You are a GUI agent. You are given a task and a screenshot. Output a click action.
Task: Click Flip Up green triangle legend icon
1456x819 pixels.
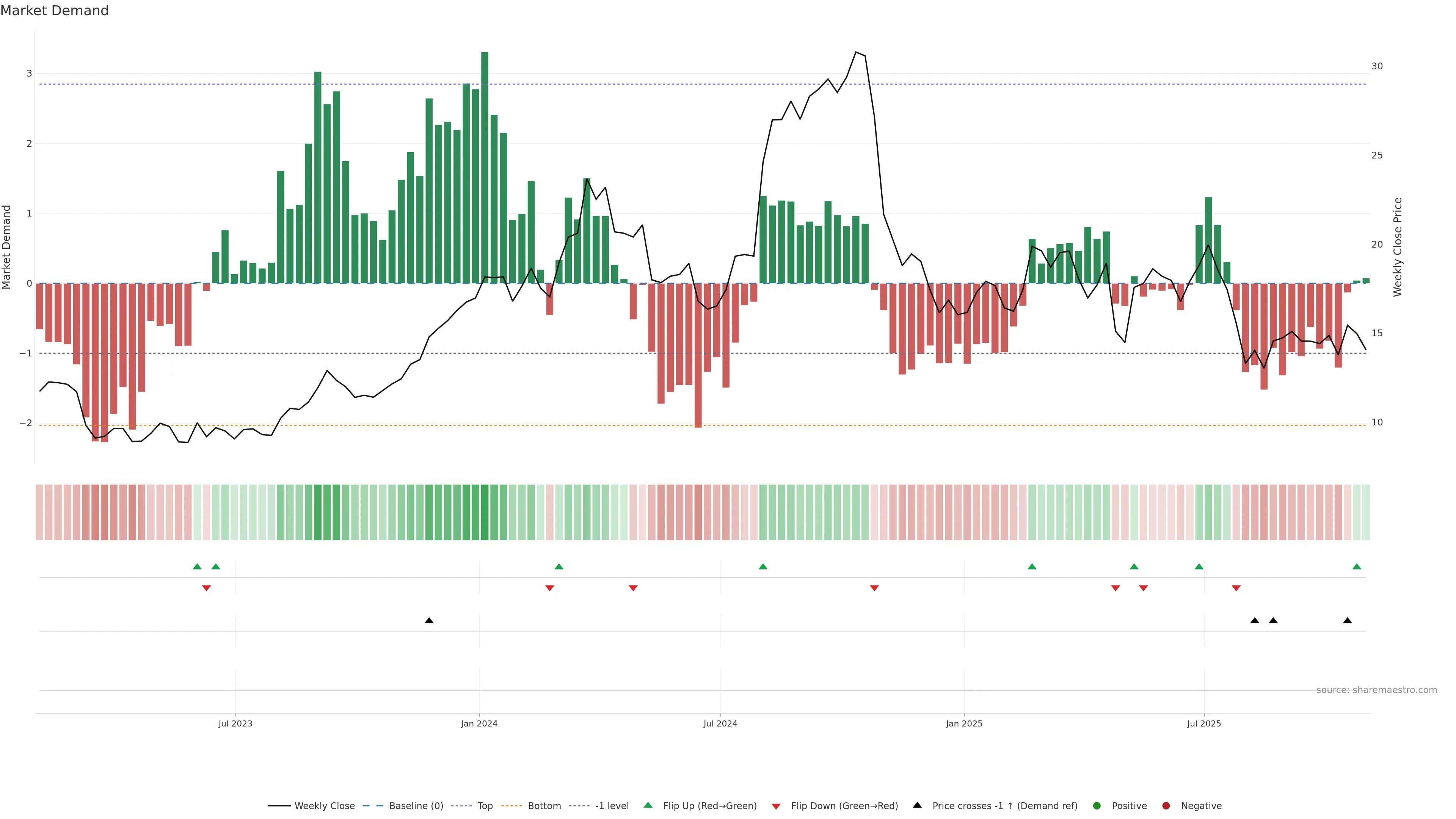pos(648,805)
